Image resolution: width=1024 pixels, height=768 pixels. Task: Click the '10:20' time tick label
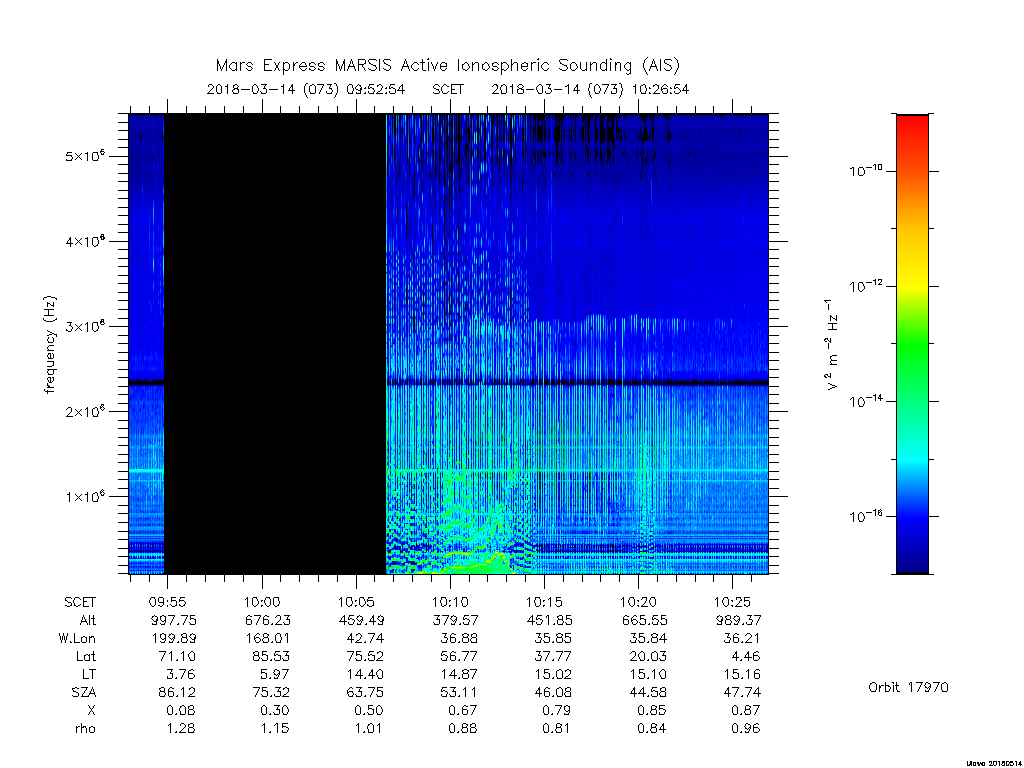coord(638,602)
